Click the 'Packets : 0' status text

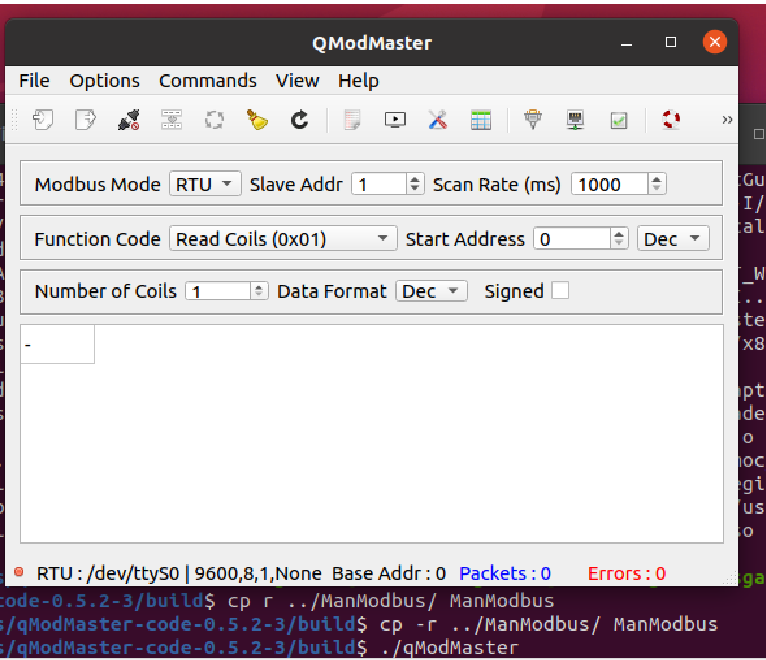(505, 573)
